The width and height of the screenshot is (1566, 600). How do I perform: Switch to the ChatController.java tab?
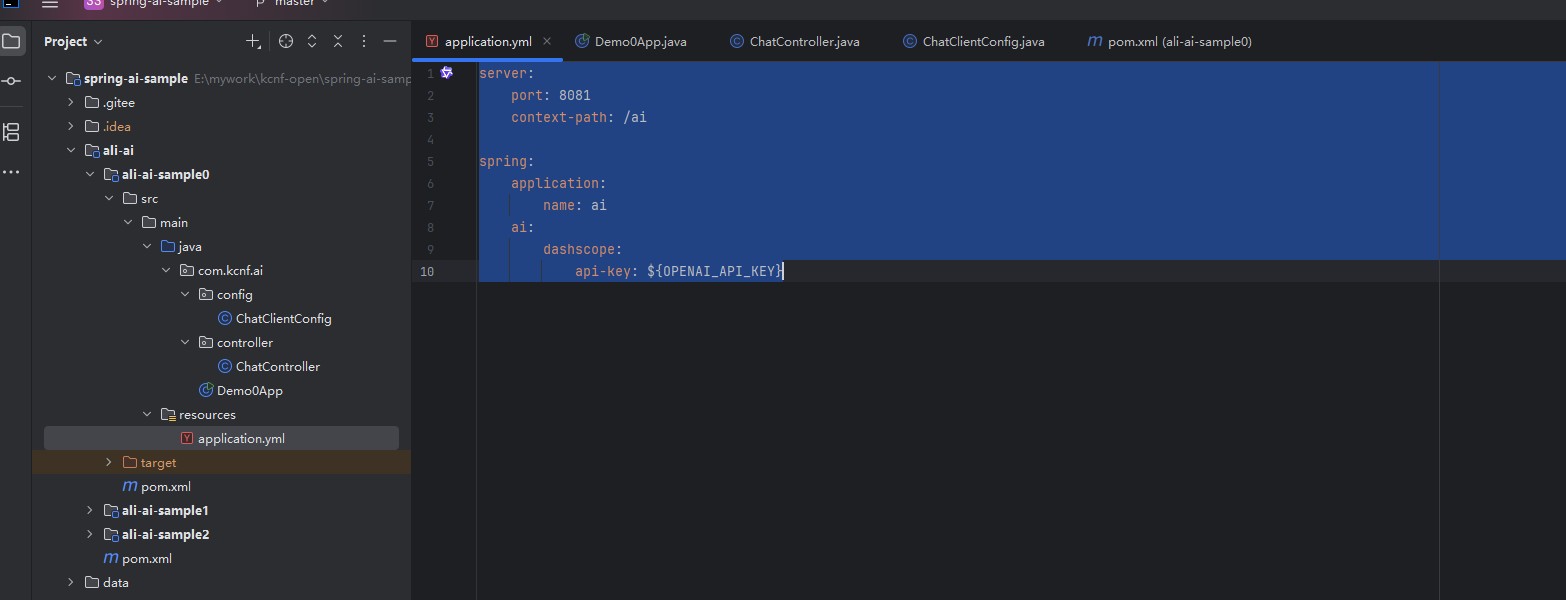(x=803, y=41)
